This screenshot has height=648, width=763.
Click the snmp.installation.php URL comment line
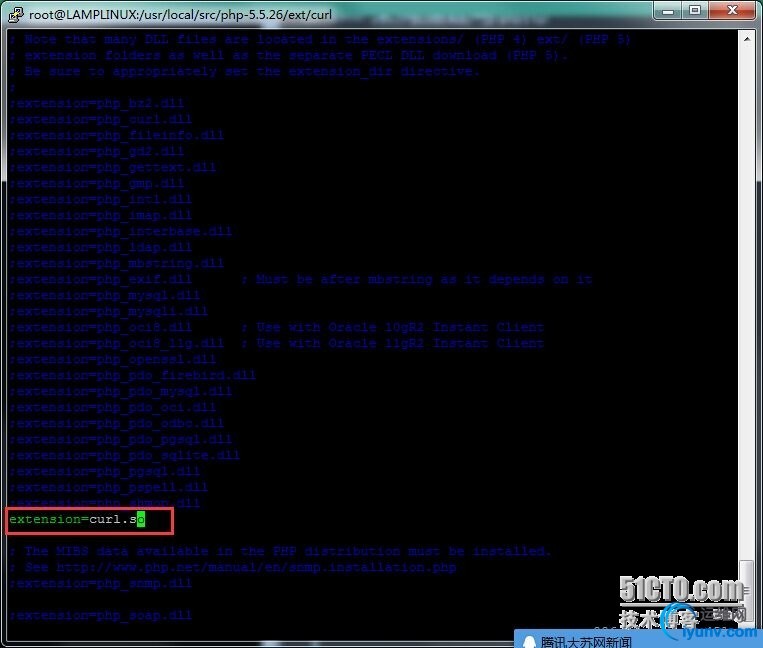point(233,567)
